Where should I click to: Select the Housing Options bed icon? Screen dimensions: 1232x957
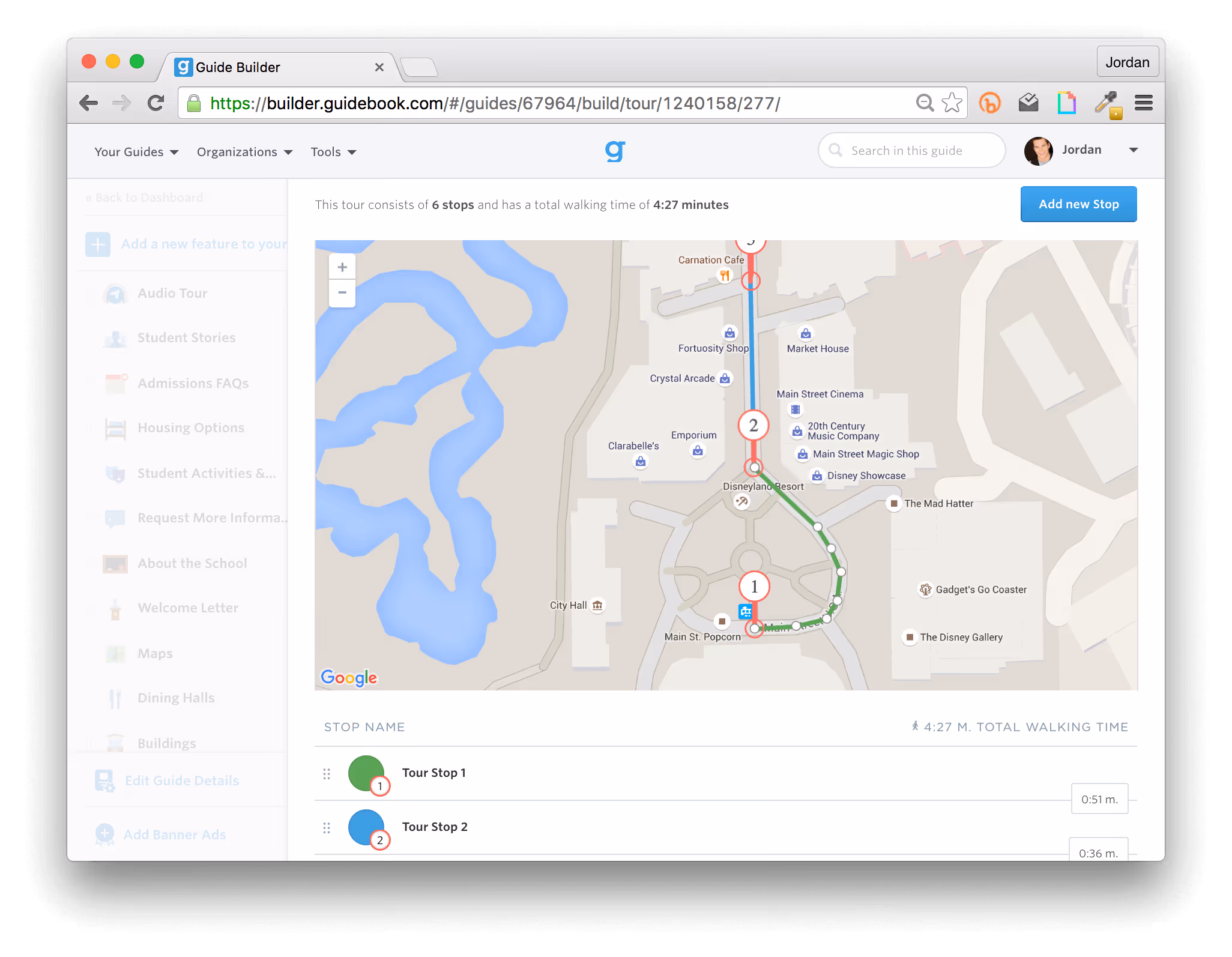click(116, 428)
